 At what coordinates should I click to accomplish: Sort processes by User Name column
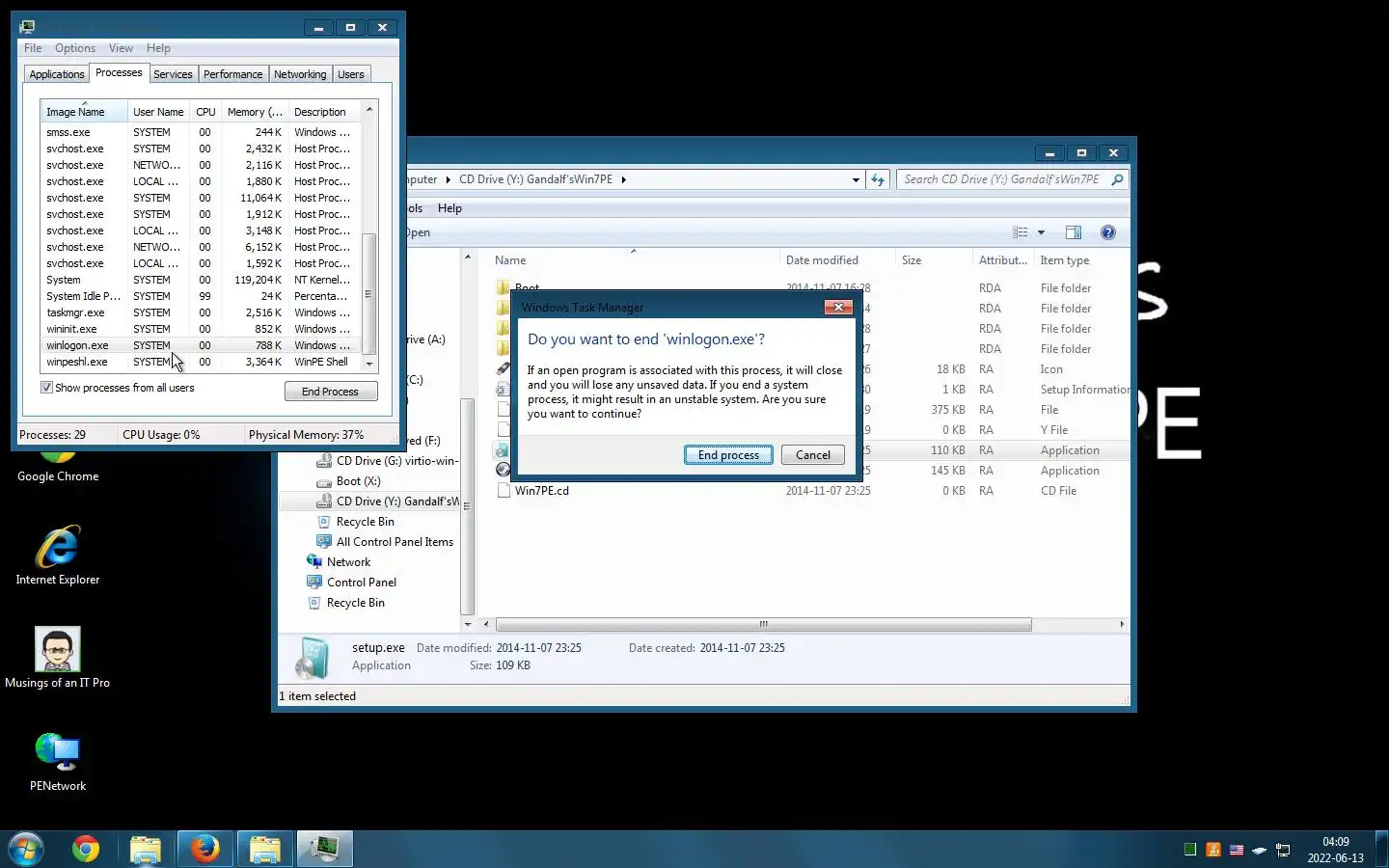pyautogui.click(x=158, y=112)
